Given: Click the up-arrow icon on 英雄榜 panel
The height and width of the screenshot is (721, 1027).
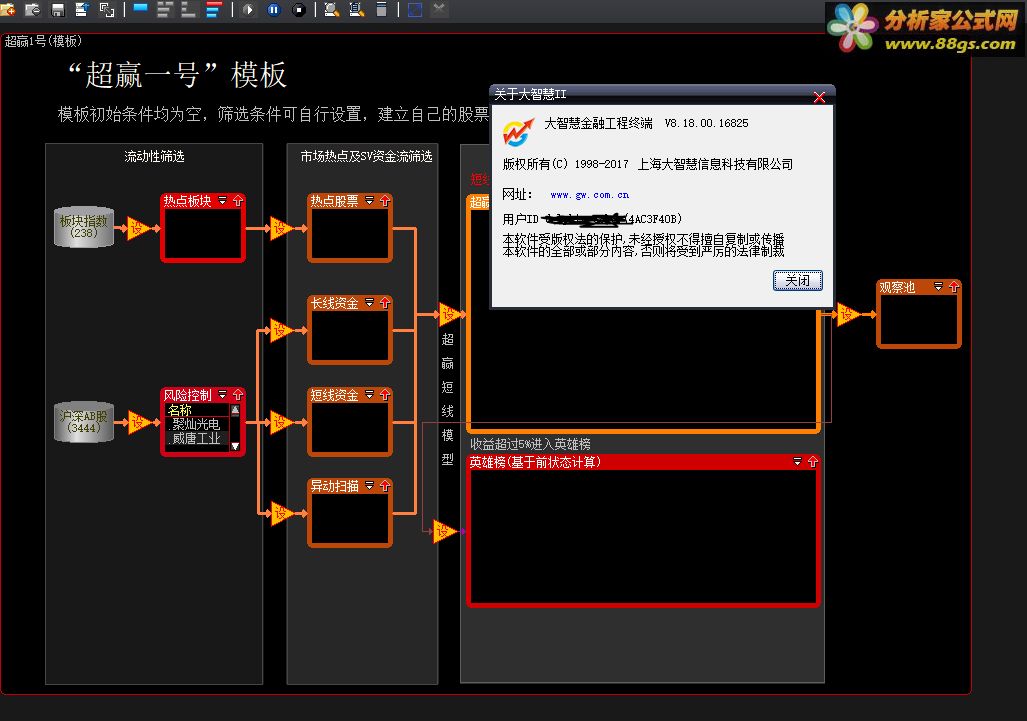Looking at the screenshot, I should point(813,462).
